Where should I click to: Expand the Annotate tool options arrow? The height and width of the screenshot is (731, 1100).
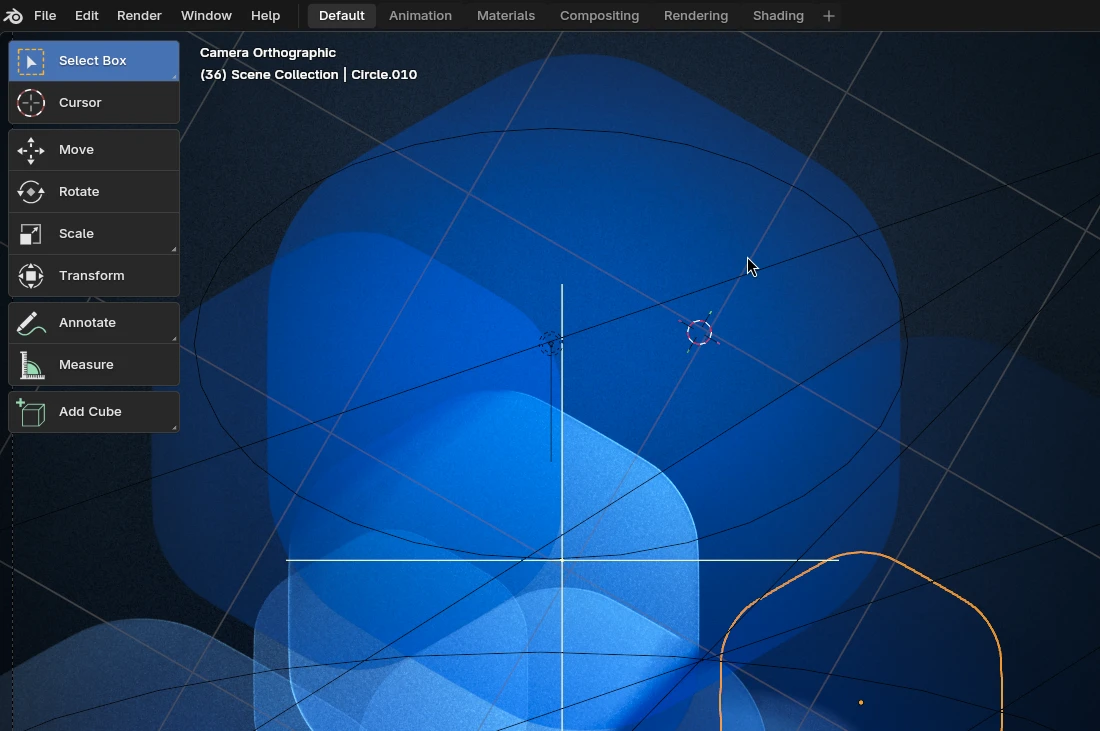coord(174,336)
